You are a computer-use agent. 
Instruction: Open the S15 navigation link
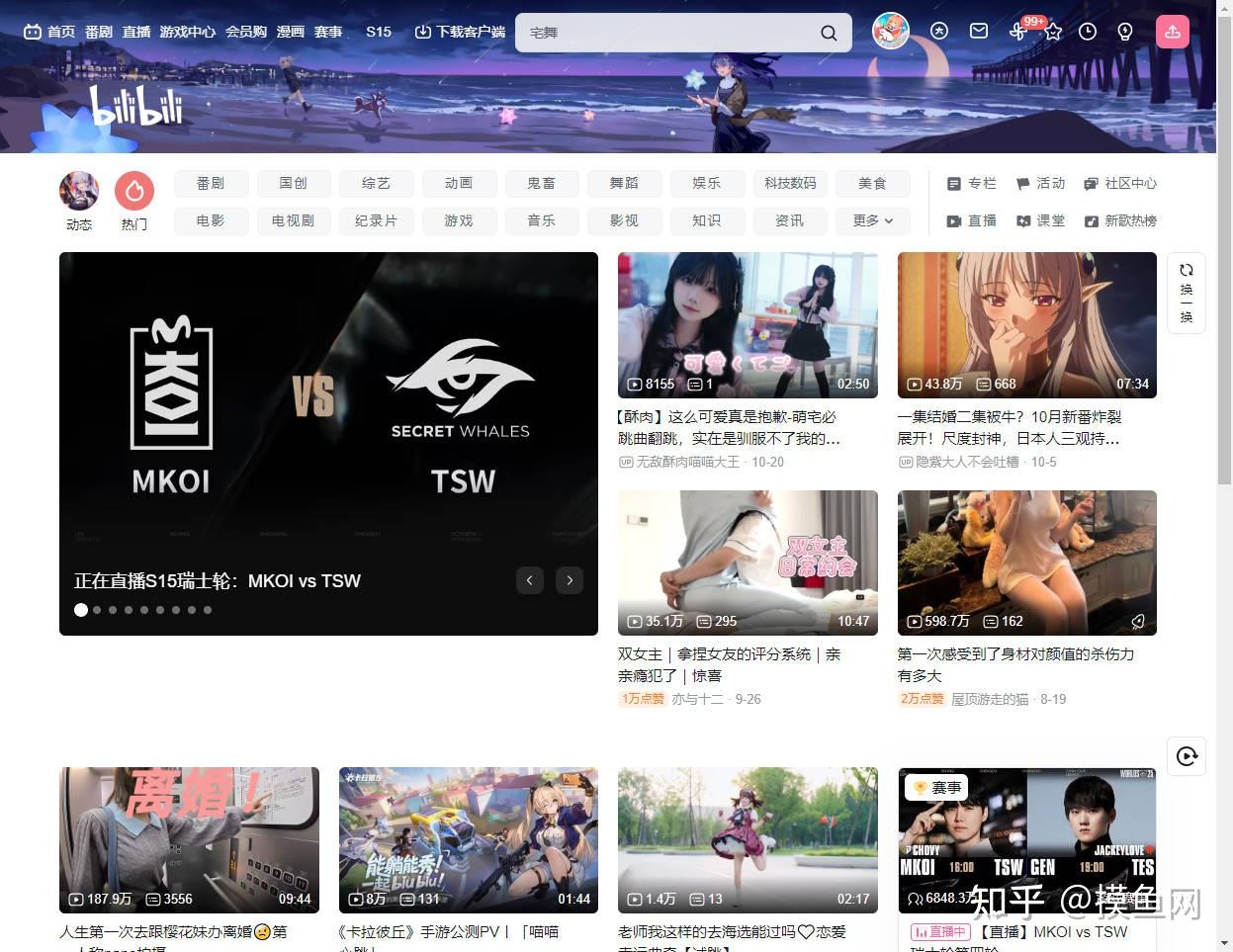pyautogui.click(x=379, y=31)
